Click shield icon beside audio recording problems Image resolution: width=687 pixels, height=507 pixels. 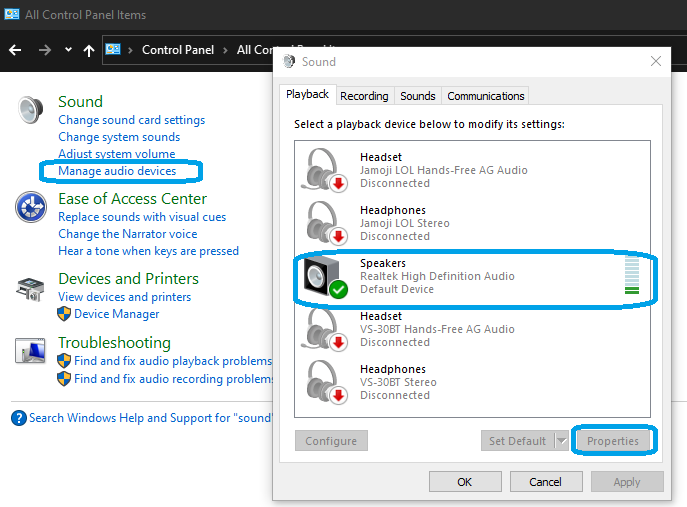[64, 379]
